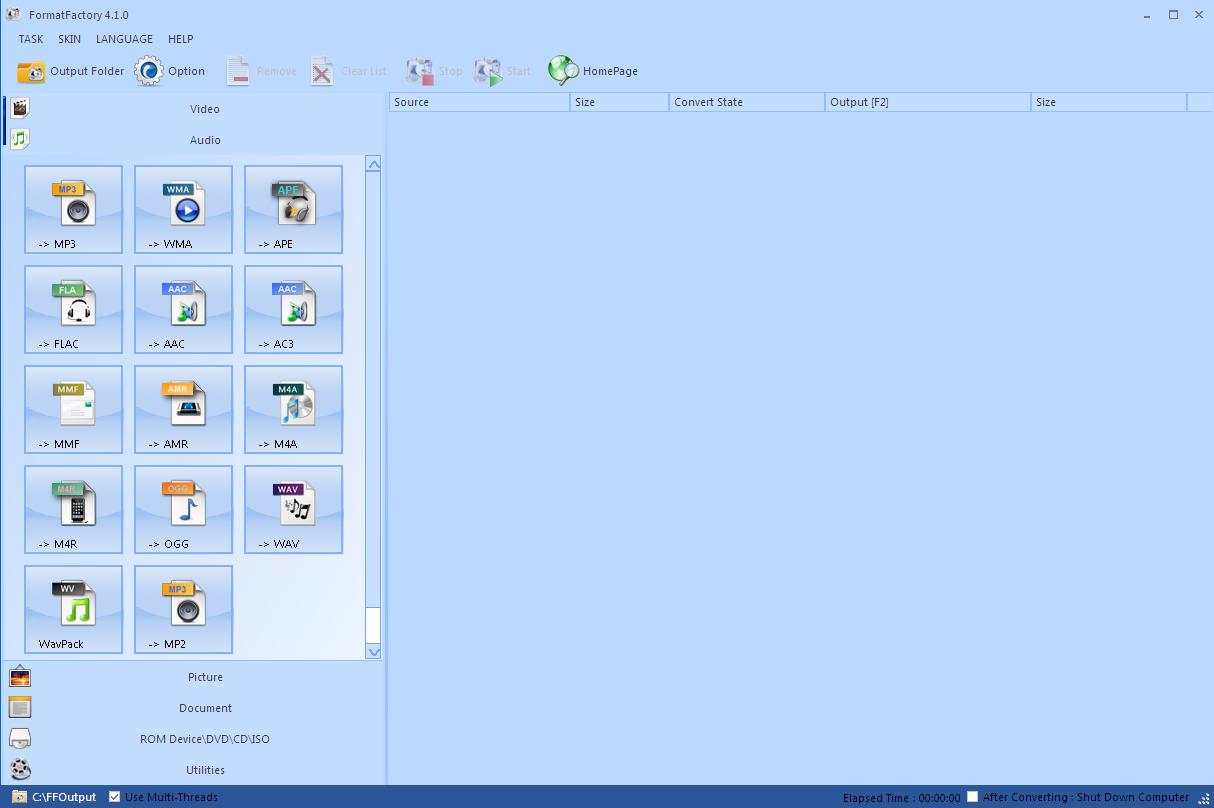Image resolution: width=1214 pixels, height=808 pixels.
Task: Click the Size column header after Output [F2]
Action: [x=1109, y=102]
